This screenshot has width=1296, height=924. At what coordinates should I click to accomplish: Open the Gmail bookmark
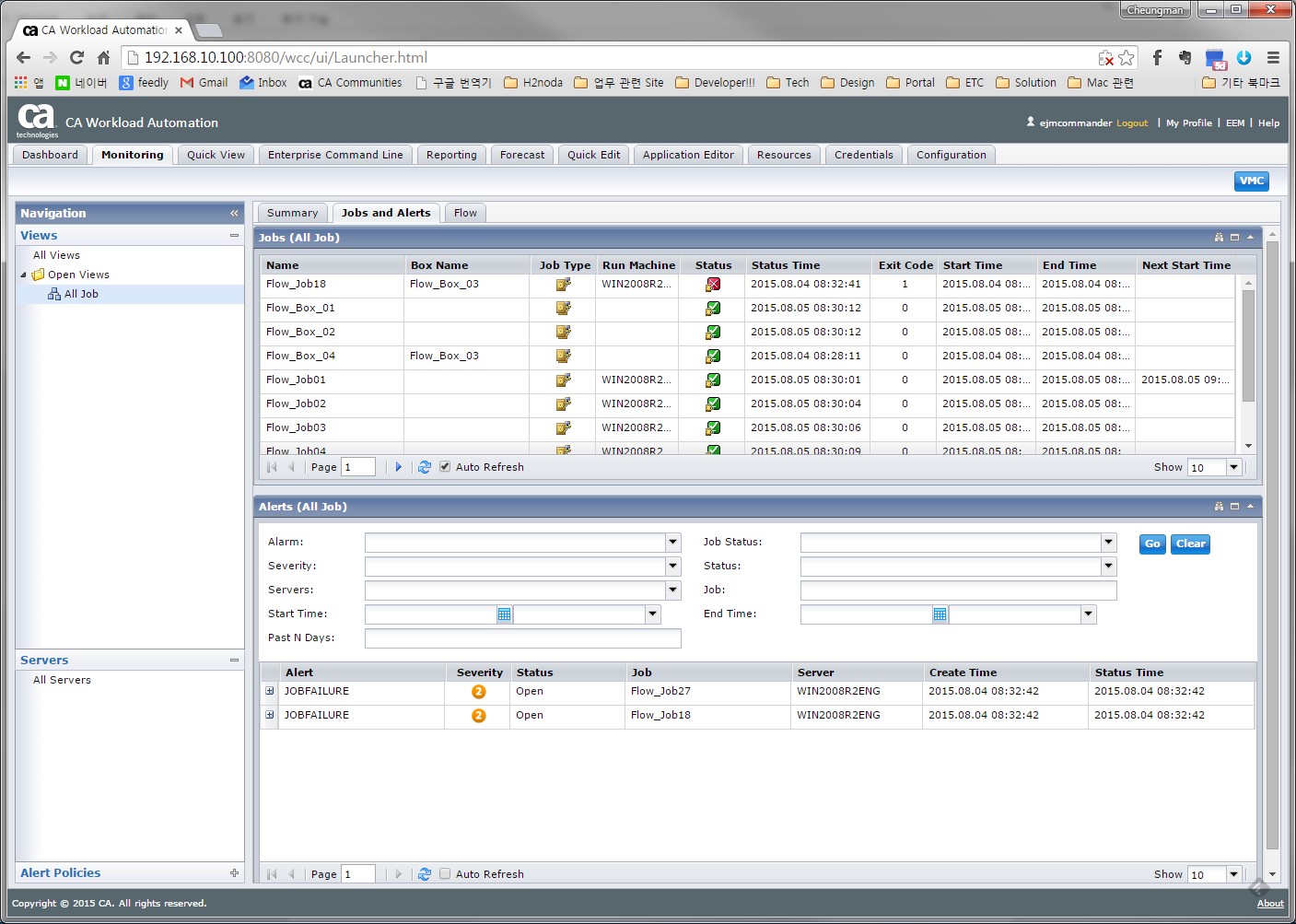pos(204,82)
